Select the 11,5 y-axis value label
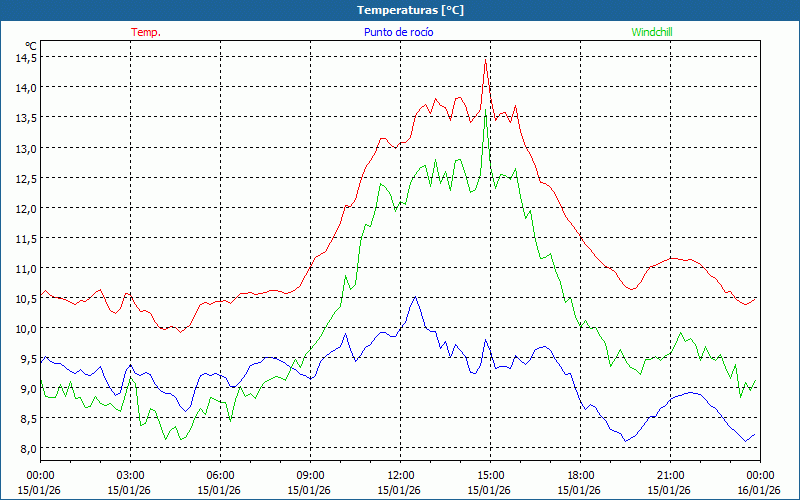Screen dimensions: 800x500 tap(25, 238)
